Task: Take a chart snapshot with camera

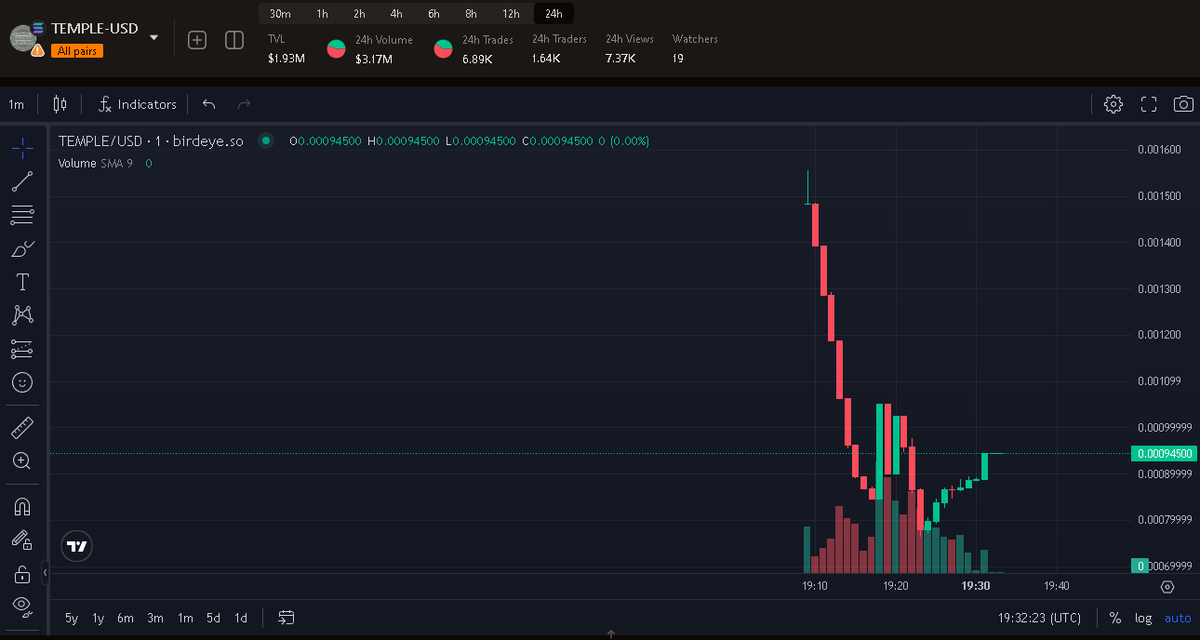Action: [x=1183, y=104]
